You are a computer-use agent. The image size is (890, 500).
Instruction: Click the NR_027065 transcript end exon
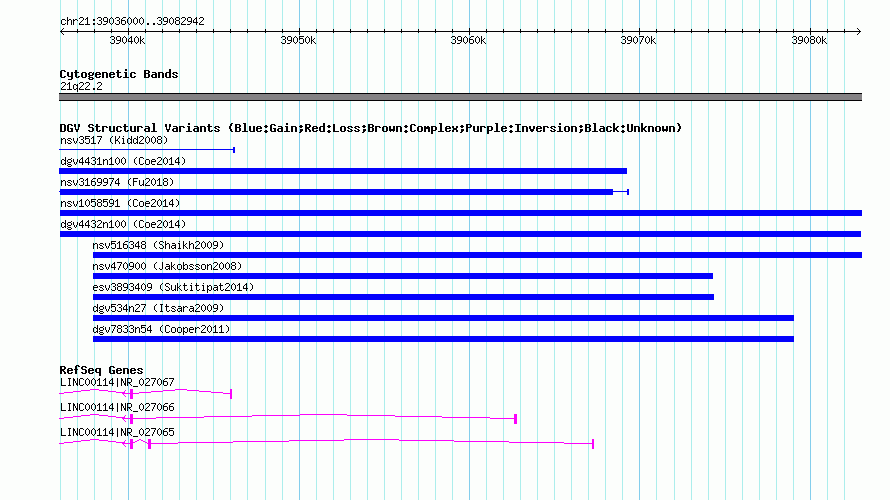click(x=593, y=444)
